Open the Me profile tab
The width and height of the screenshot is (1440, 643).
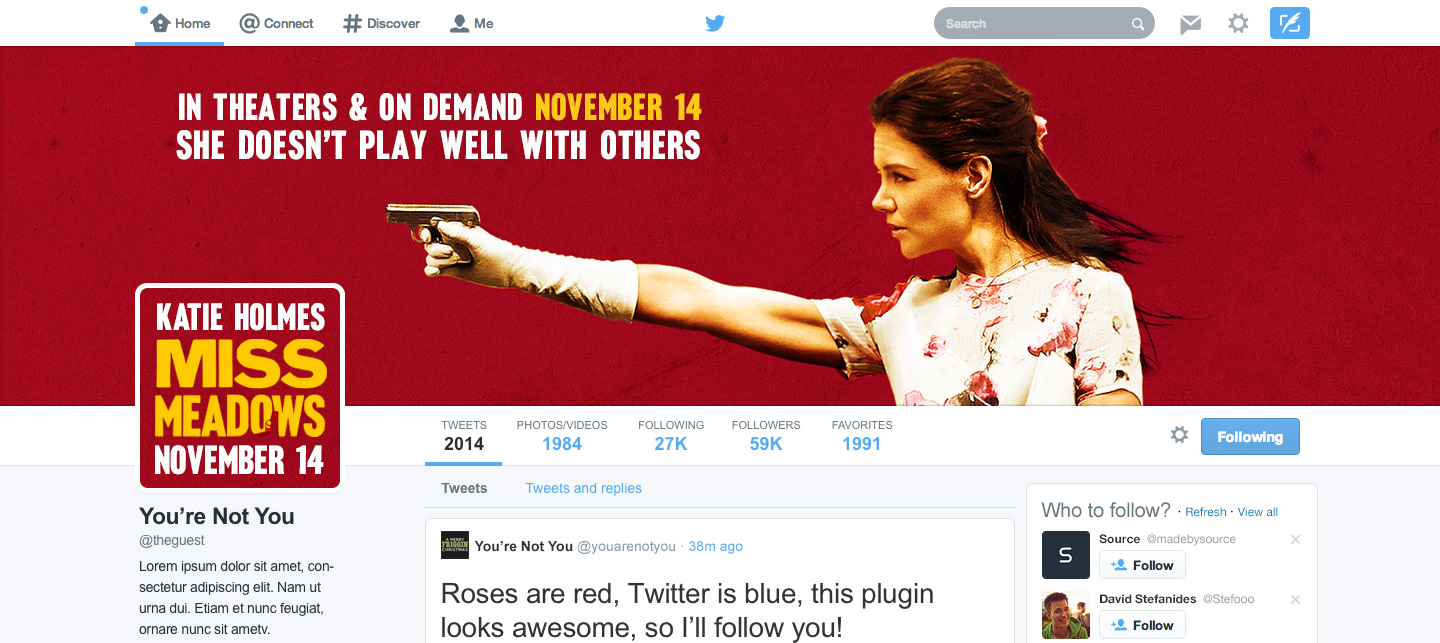(472, 23)
